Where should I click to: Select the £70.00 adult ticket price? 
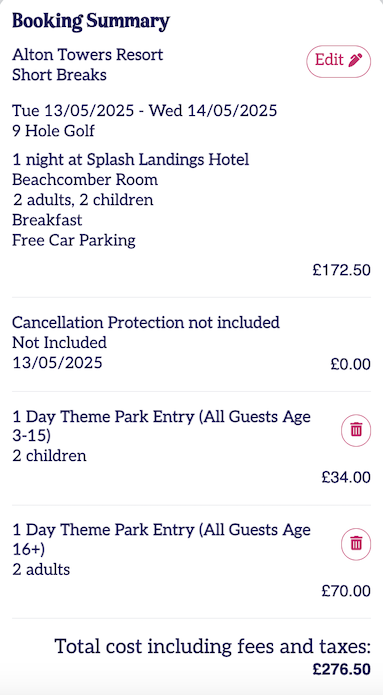pos(346,591)
